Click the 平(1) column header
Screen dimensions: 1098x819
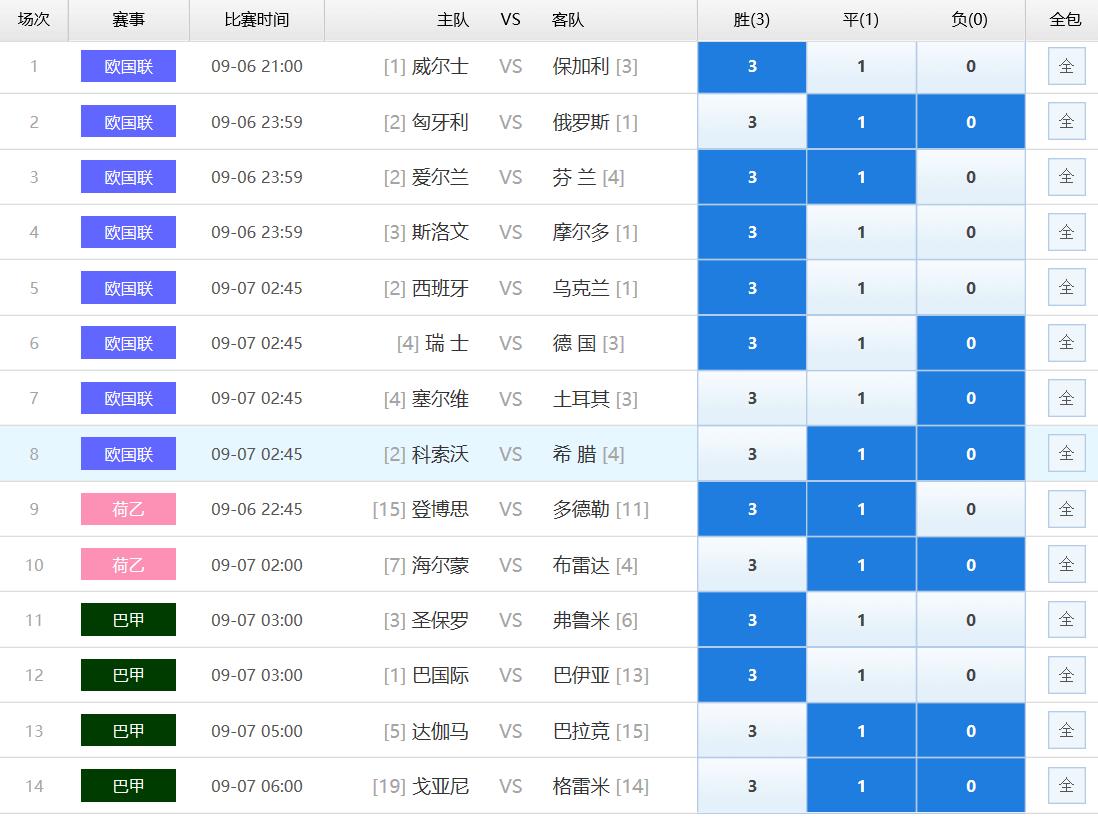coord(861,20)
